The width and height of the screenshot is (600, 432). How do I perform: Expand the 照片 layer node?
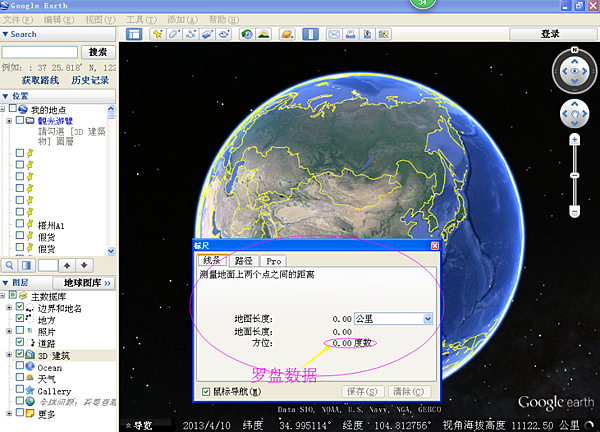(9, 331)
